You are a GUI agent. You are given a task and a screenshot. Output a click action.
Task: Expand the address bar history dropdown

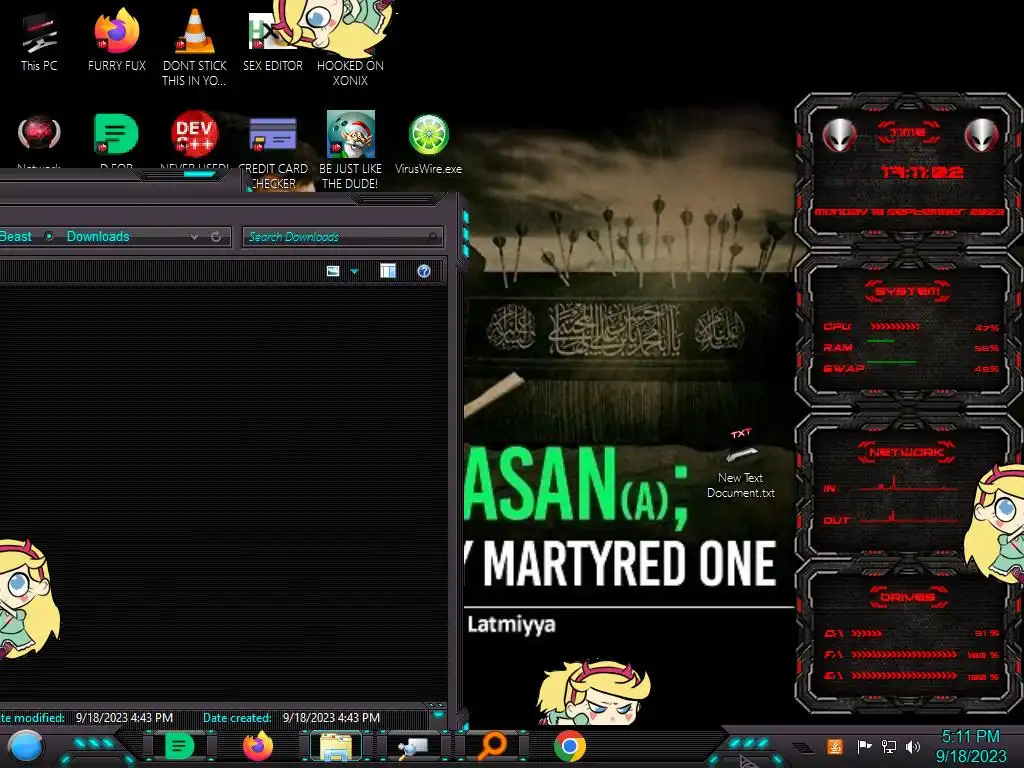(x=194, y=237)
